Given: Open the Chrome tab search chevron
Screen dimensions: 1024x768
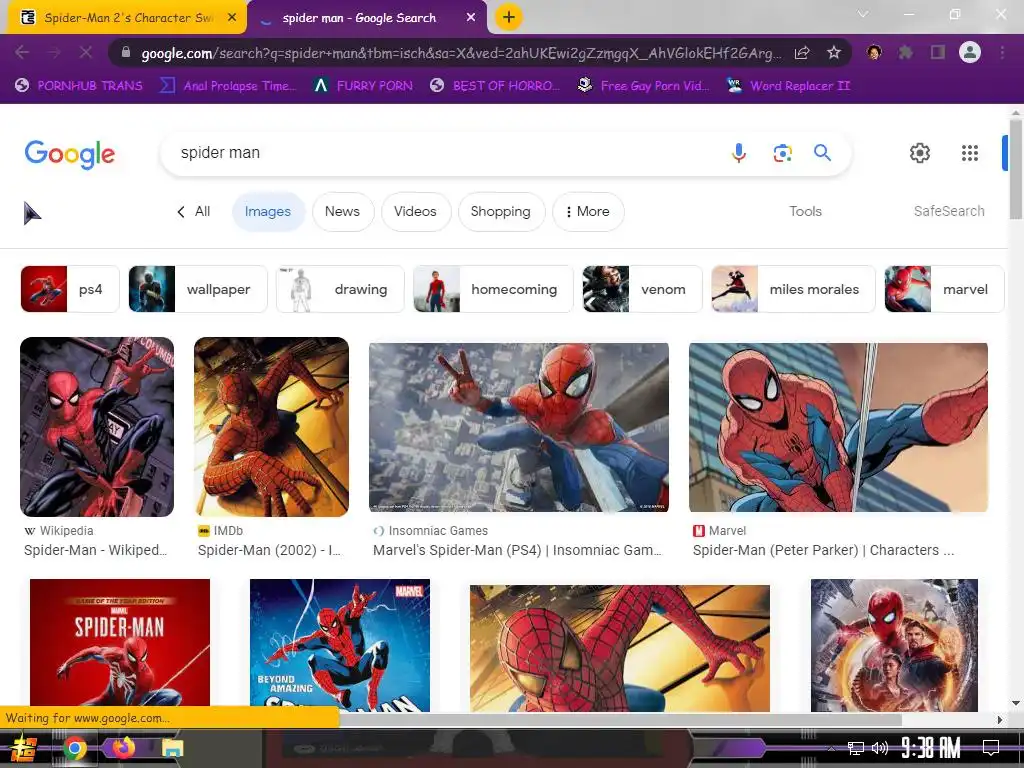Looking at the screenshot, I should coord(863,14).
